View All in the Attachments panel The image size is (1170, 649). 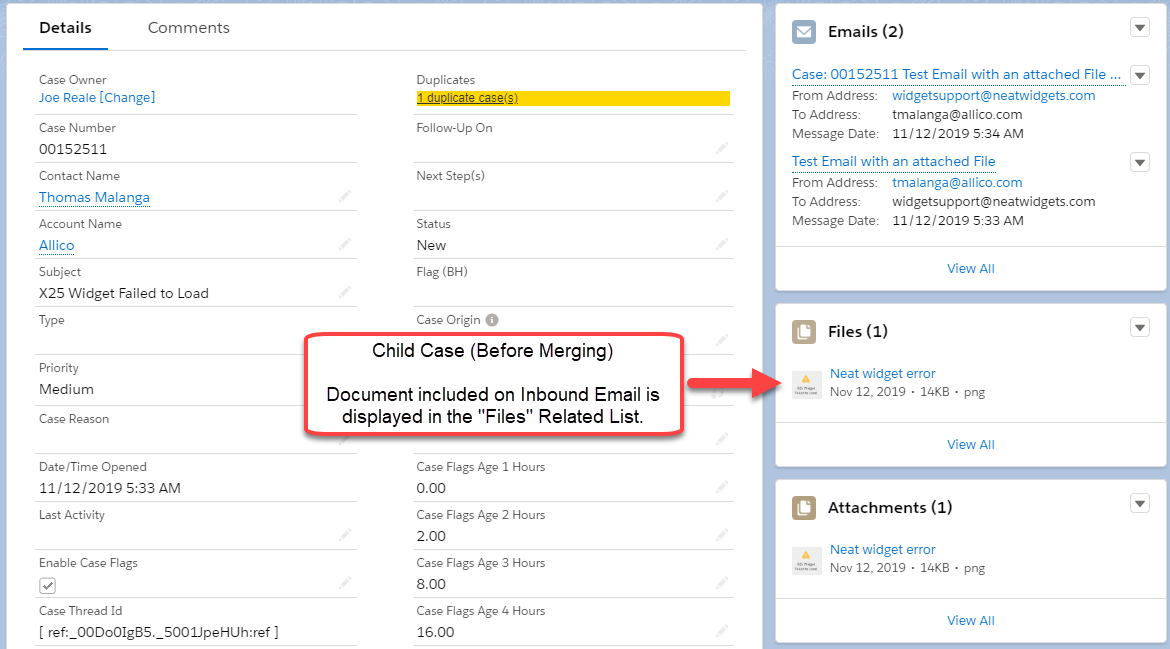(971, 621)
